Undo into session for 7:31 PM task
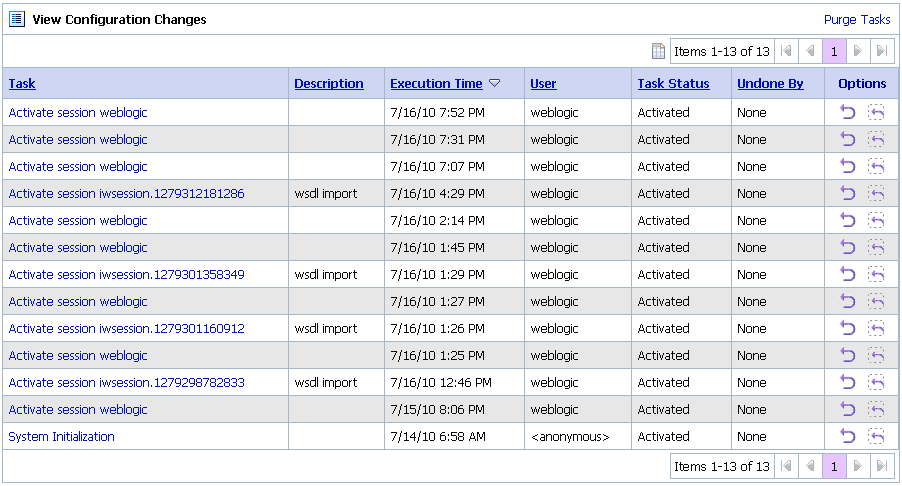The width and height of the screenshot is (902, 486). (876, 139)
